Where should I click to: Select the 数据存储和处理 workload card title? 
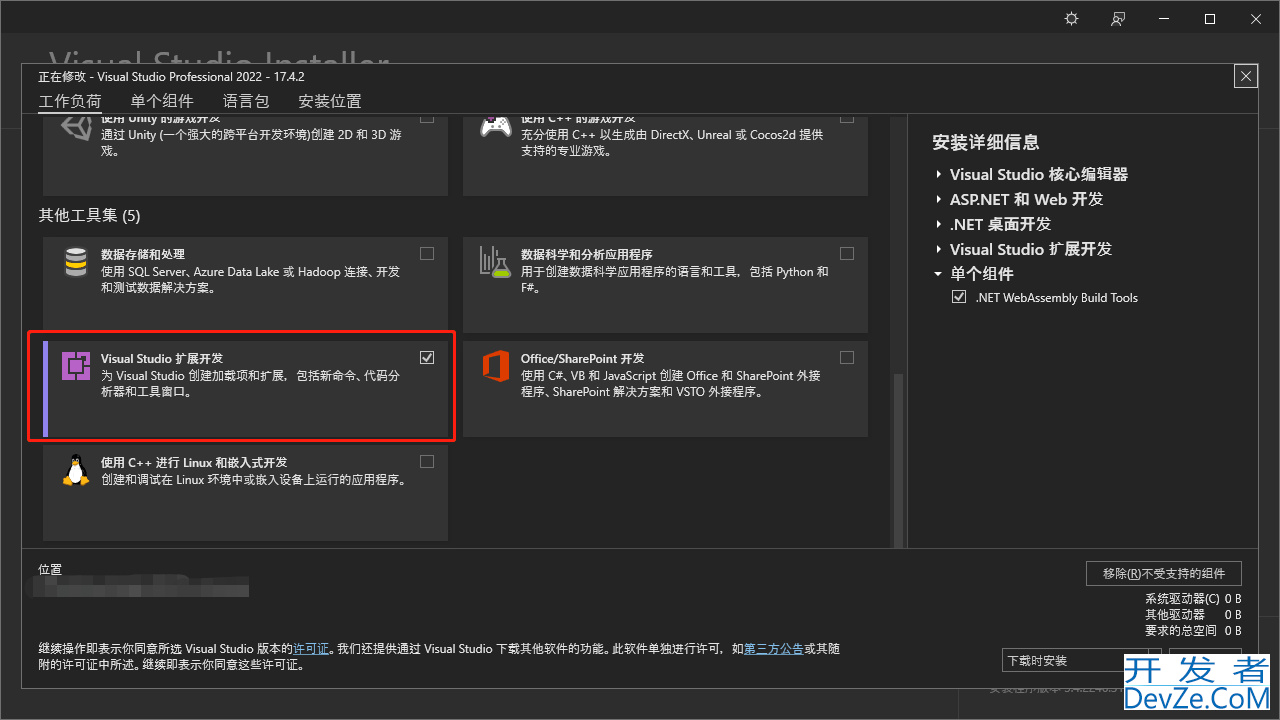tap(143, 255)
